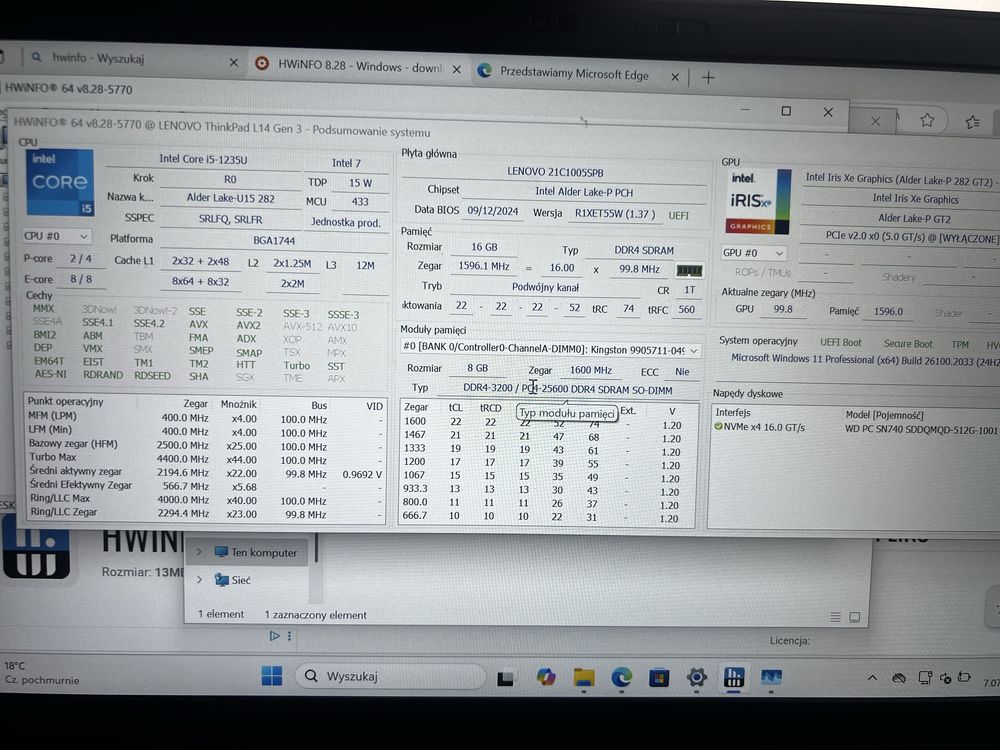Click the Podwójny kanał memory mode field
Screen dimensions: 1000x750
pos(545,288)
